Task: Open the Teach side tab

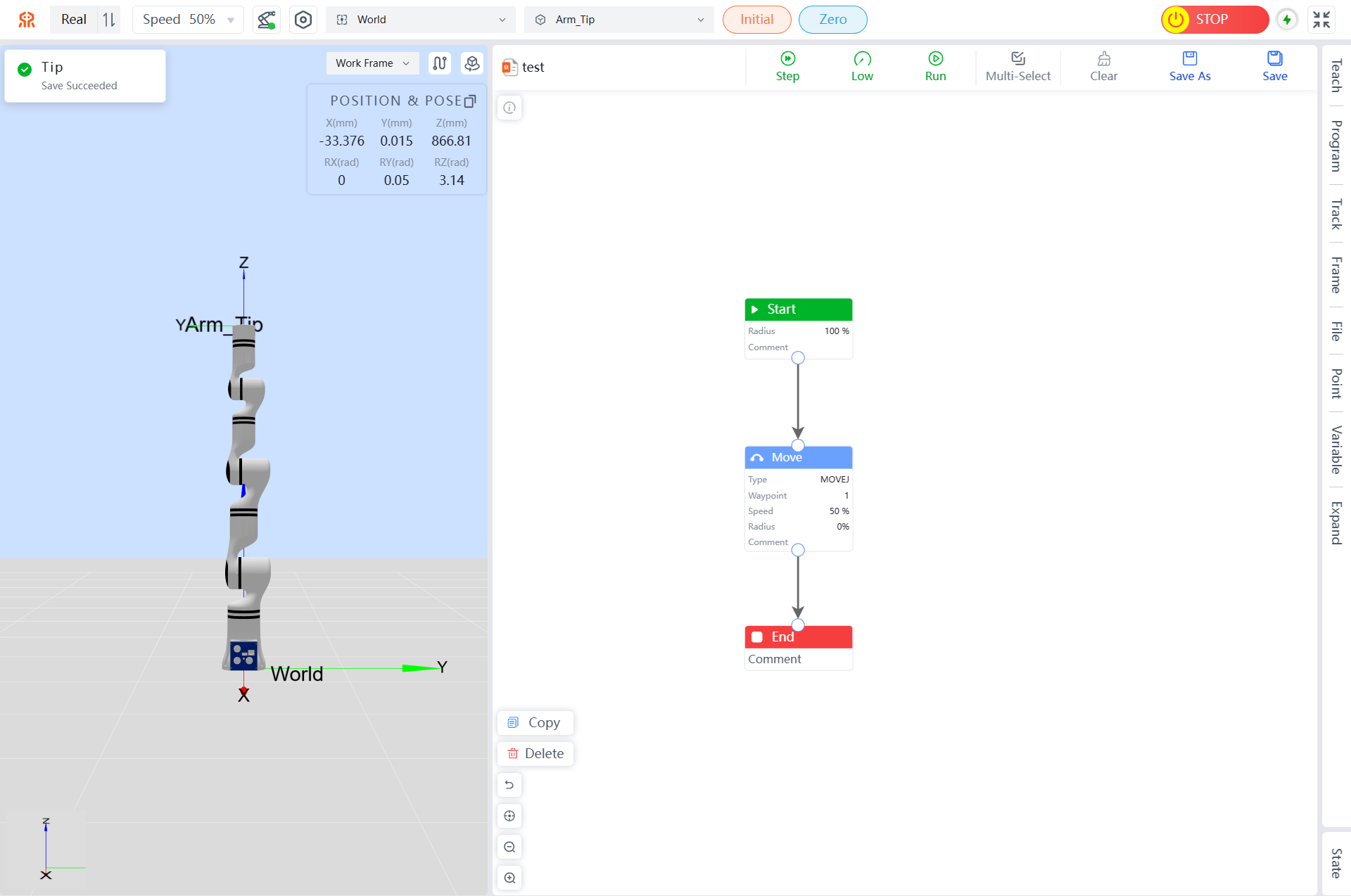Action: [x=1336, y=75]
